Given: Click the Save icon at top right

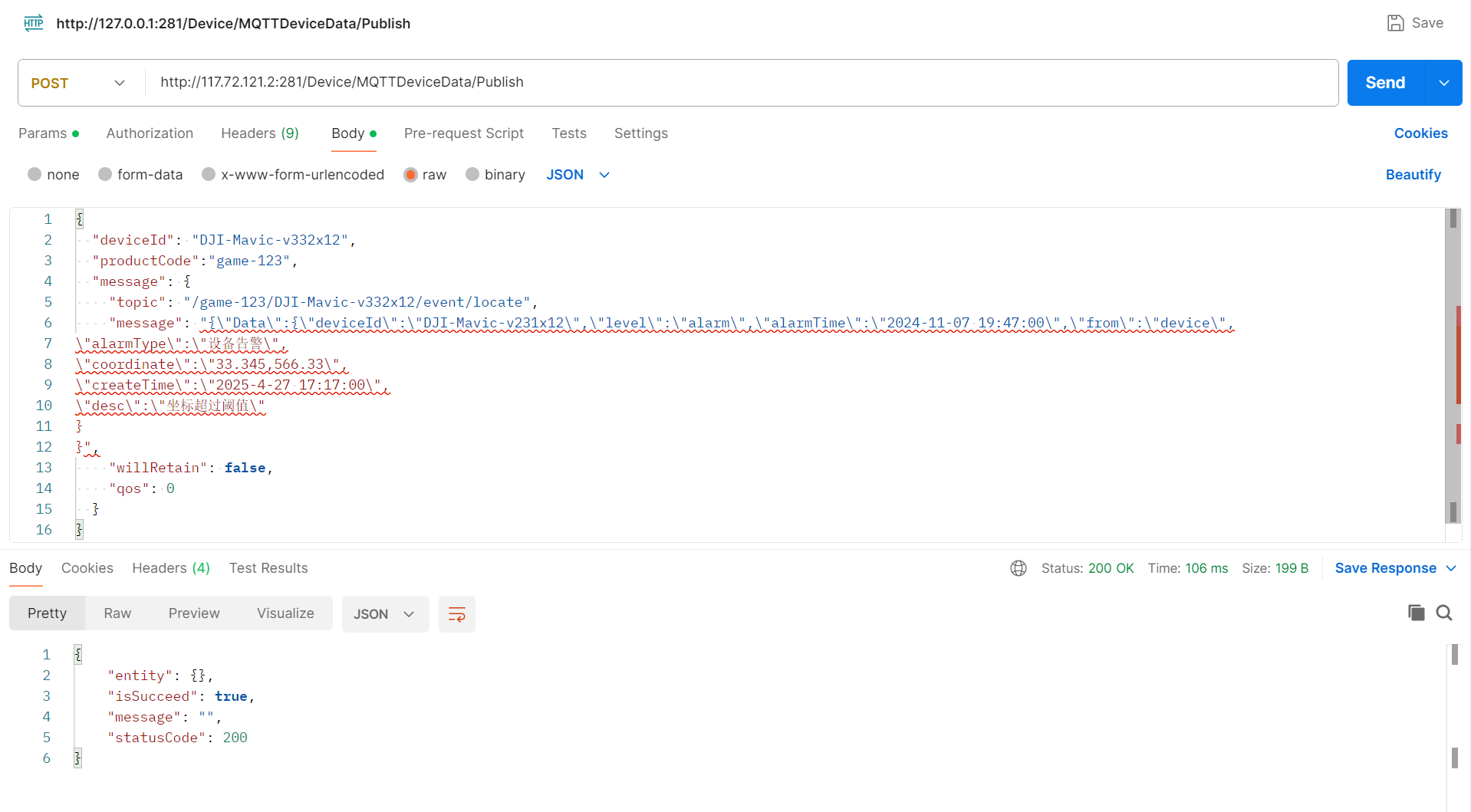Looking at the screenshot, I should (1395, 23).
